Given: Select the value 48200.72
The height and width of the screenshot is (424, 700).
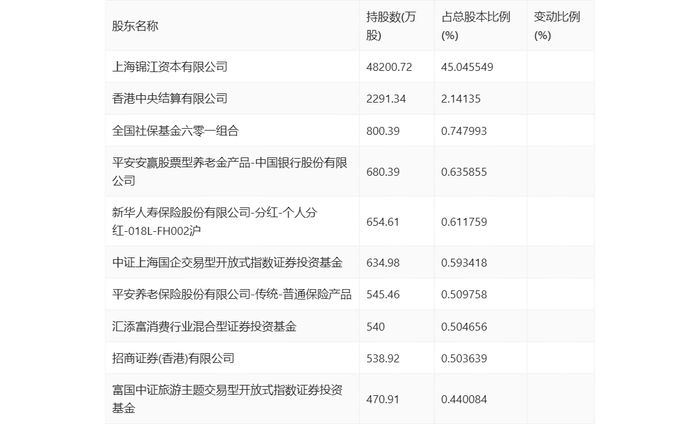Looking at the screenshot, I should coord(389,67).
